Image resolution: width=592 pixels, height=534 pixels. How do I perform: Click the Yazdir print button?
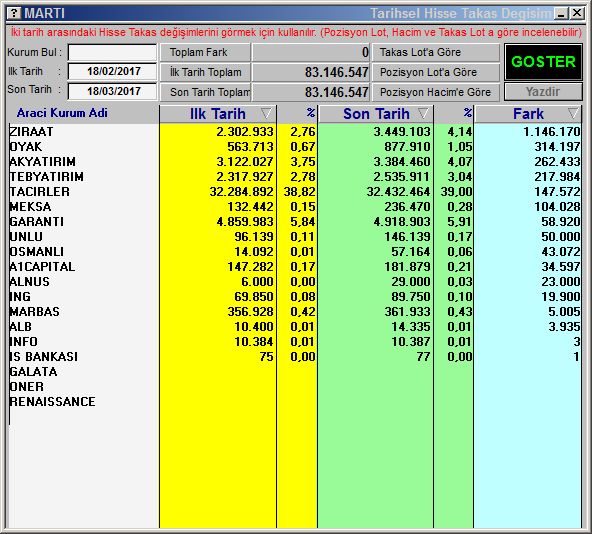[x=543, y=91]
